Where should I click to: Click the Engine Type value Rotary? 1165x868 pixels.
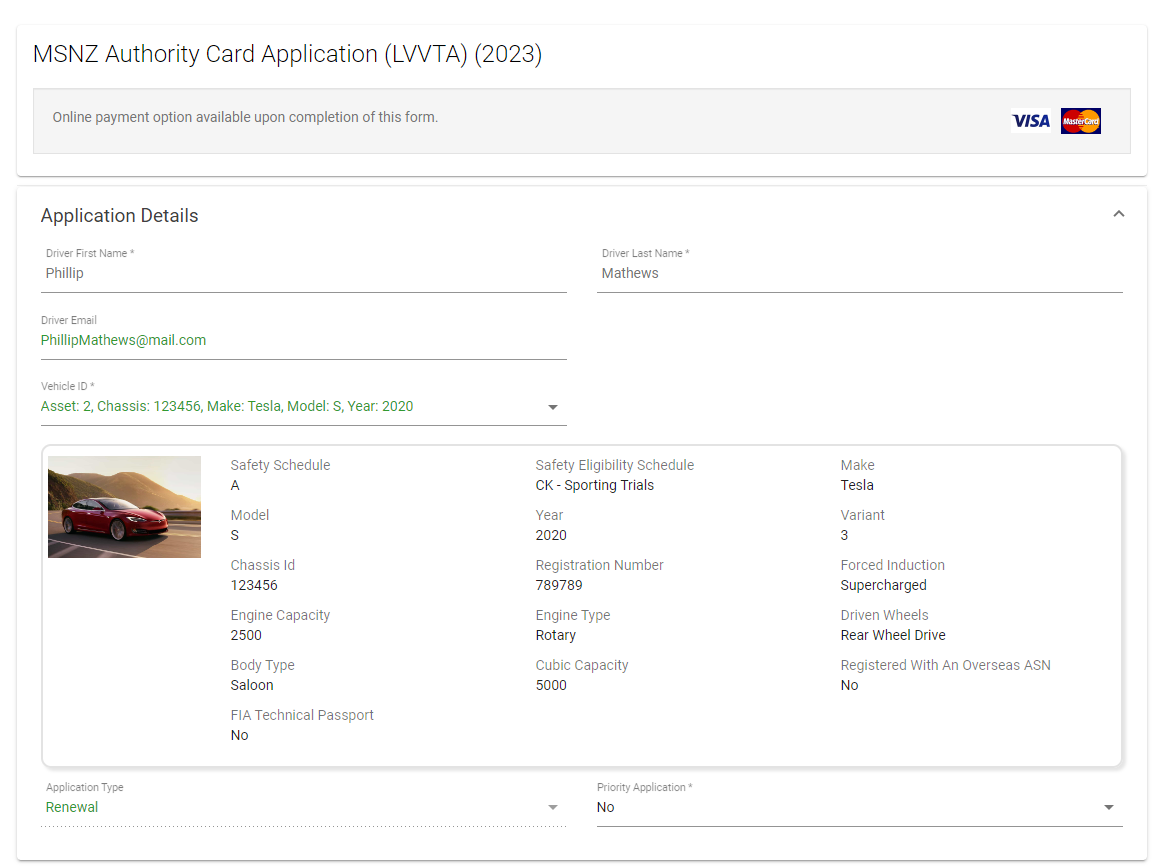click(x=556, y=635)
